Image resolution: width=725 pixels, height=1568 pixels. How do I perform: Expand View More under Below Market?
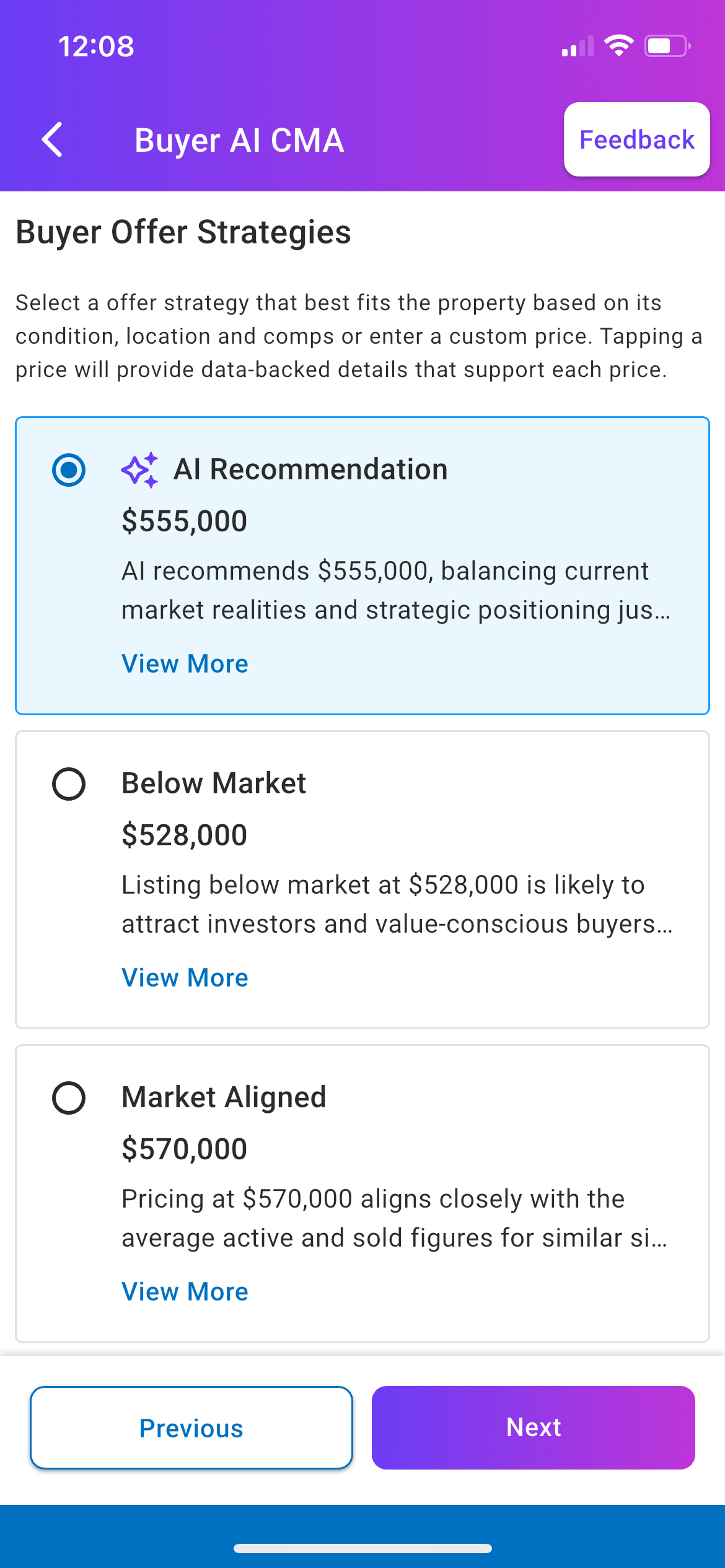point(185,978)
